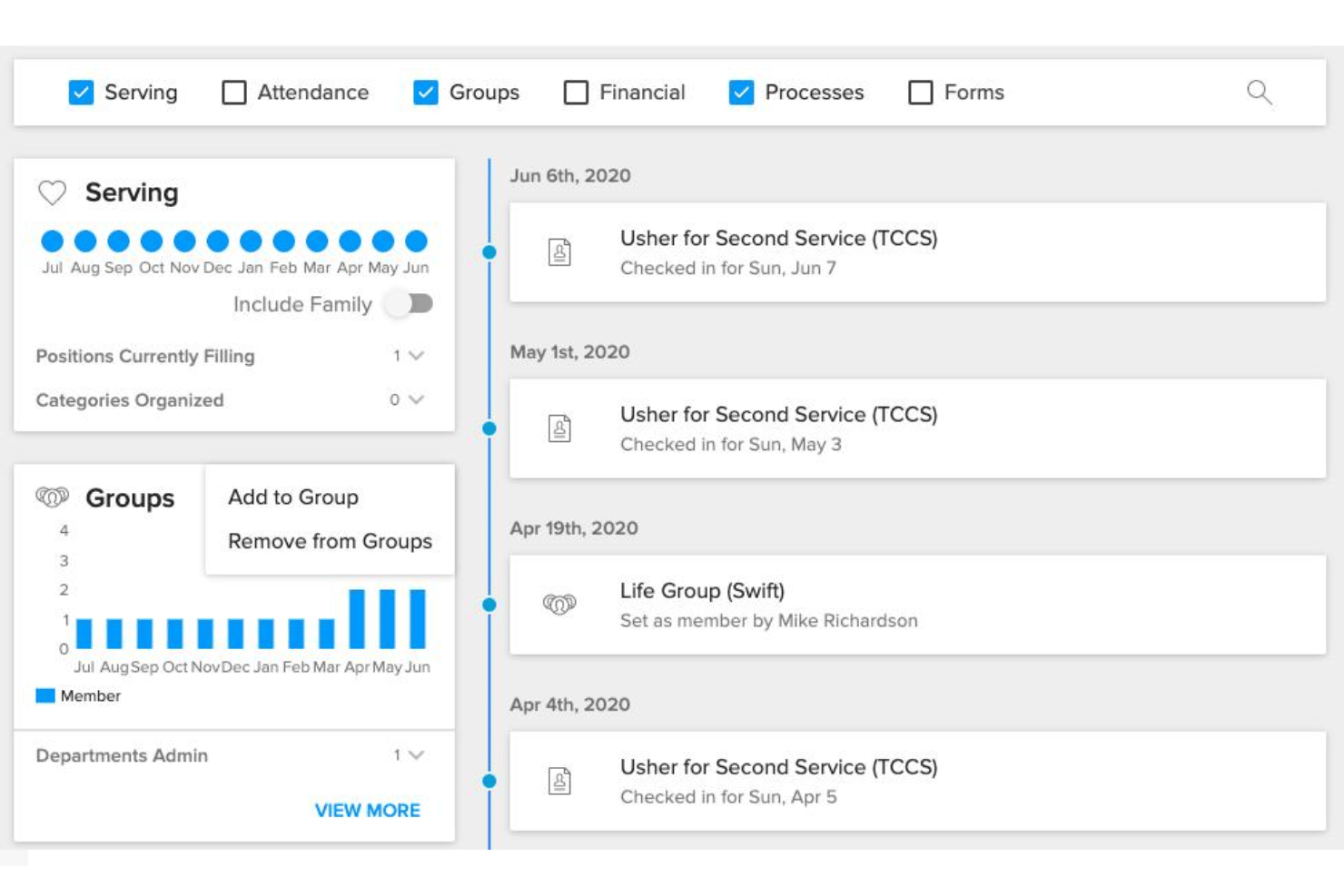Image resolution: width=1344 pixels, height=896 pixels.
Task: Check the Attendance filter checkbox
Action: click(x=234, y=93)
